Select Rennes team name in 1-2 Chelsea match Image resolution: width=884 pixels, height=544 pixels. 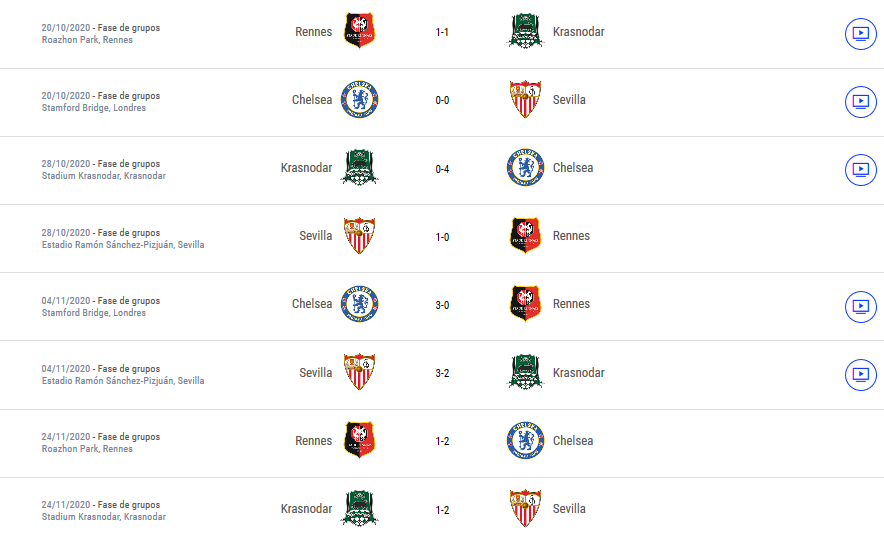[x=313, y=441]
